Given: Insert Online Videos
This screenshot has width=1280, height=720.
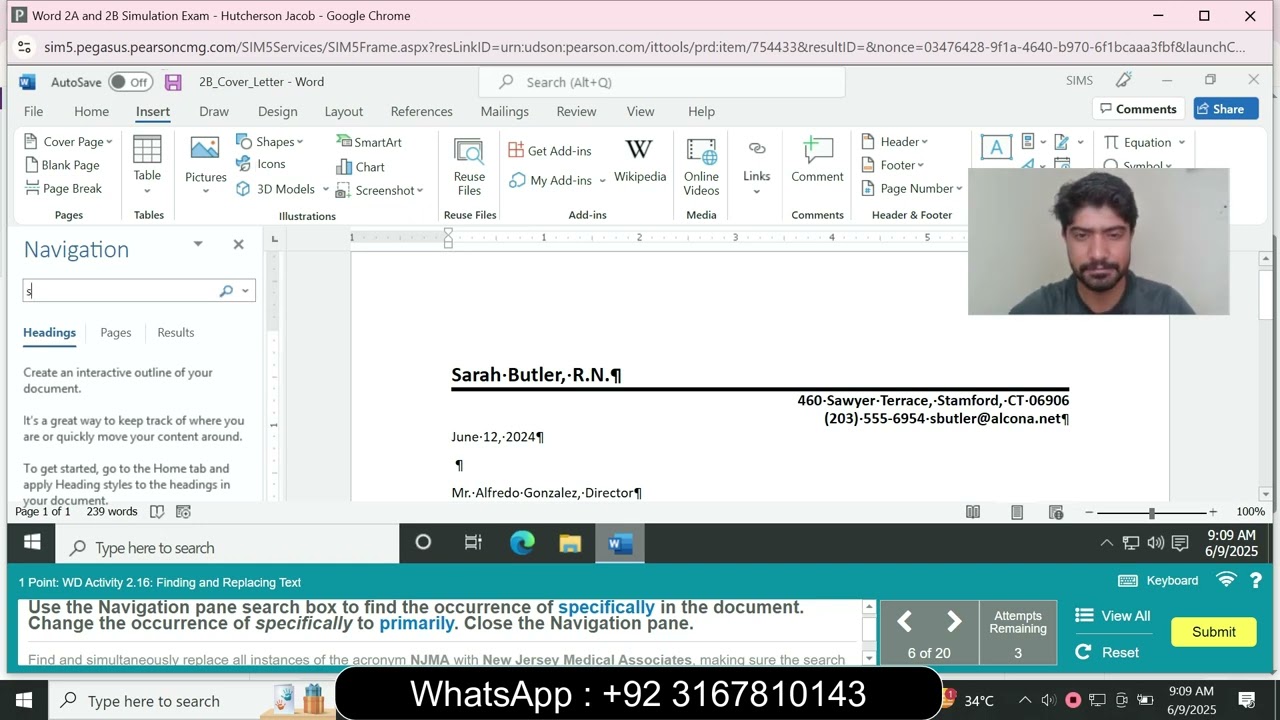Looking at the screenshot, I should [701, 166].
